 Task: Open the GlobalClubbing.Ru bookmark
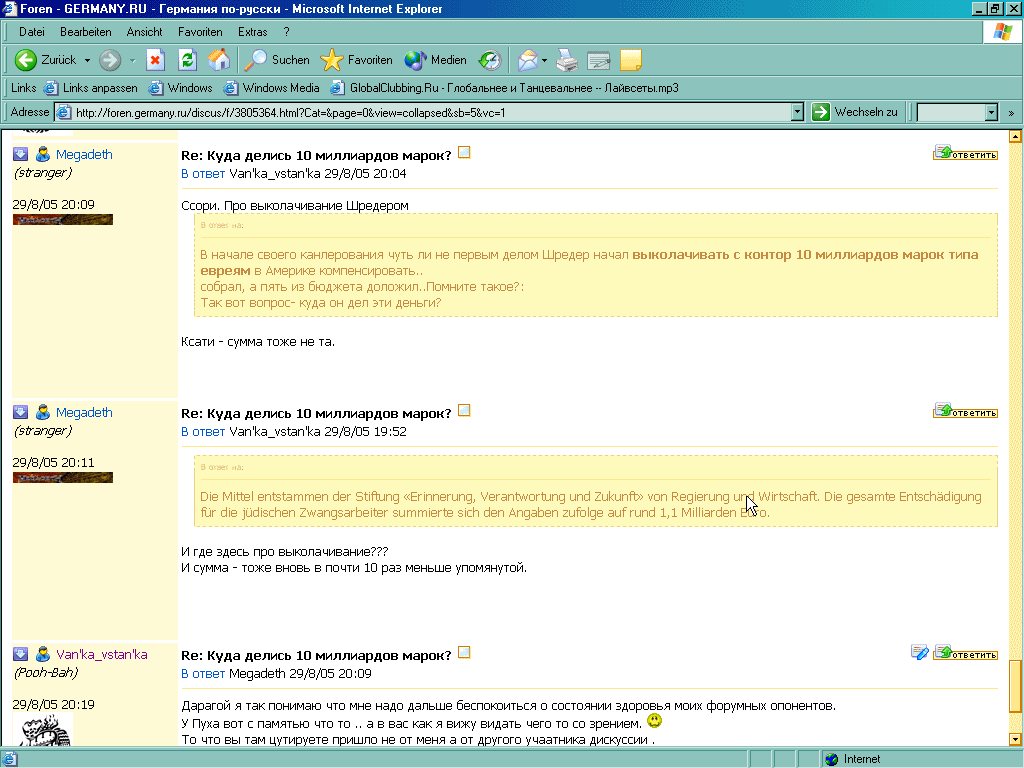[x=504, y=88]
